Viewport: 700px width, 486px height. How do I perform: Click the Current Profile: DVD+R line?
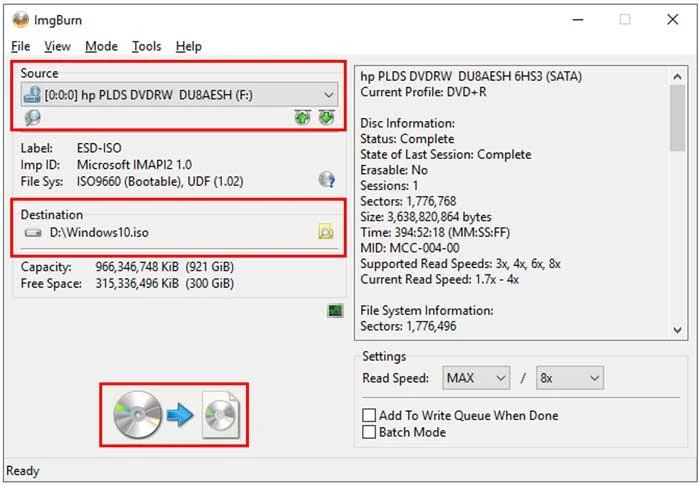click(424, 92)
